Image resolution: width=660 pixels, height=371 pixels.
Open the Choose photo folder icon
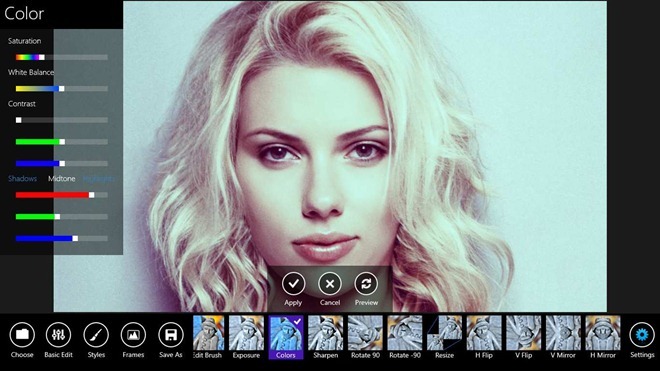(22, 335)
